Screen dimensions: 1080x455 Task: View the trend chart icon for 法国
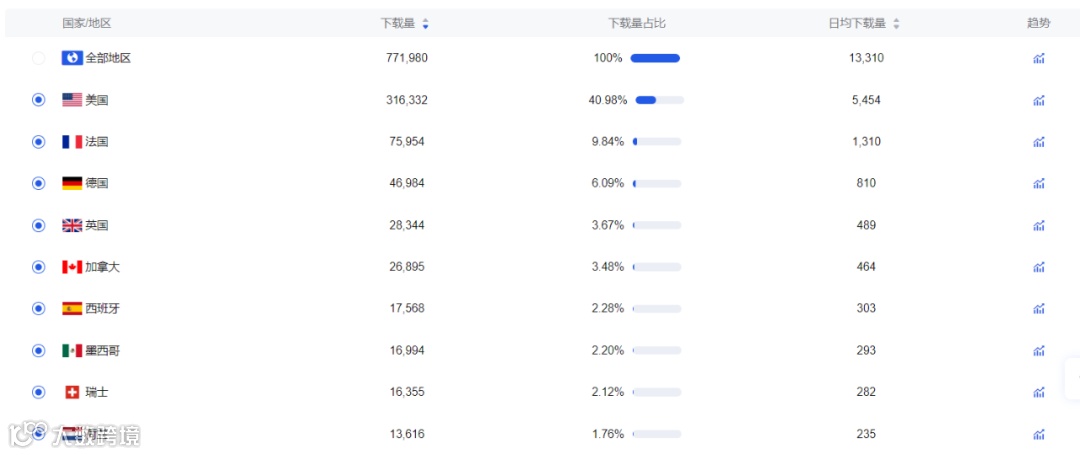click(1039, 142)
